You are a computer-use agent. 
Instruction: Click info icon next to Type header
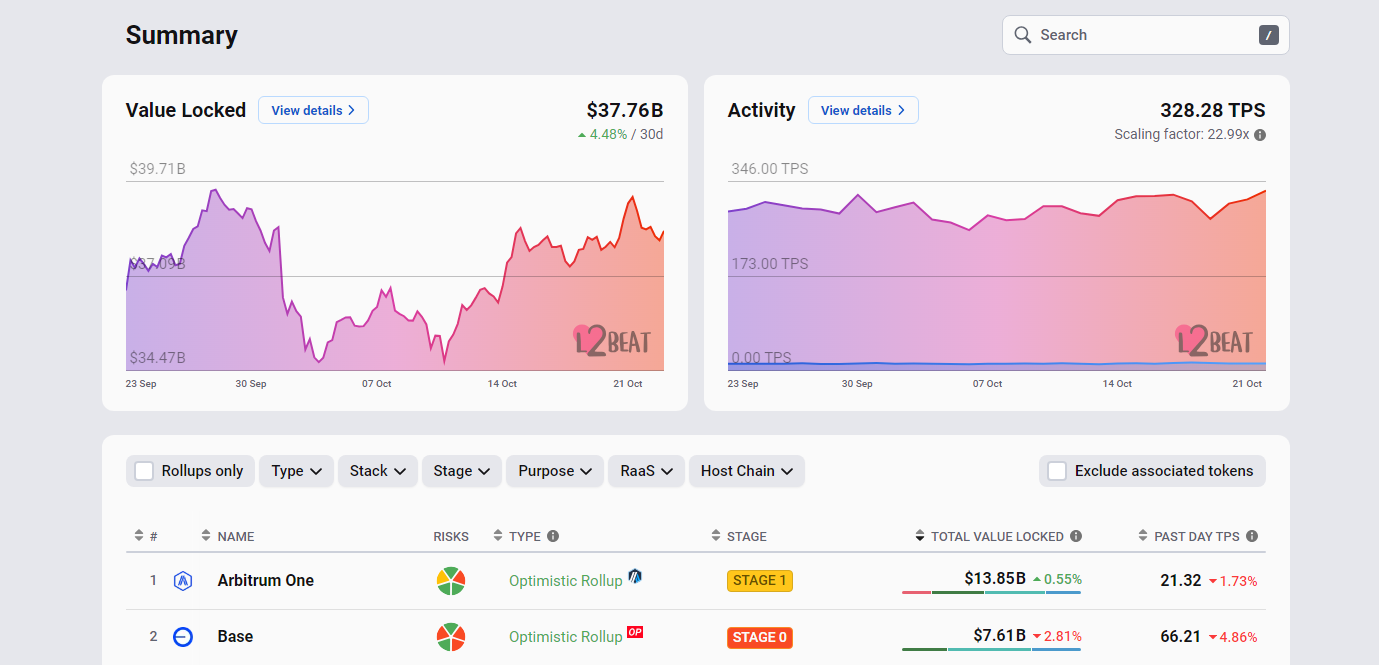click(553, 537)
